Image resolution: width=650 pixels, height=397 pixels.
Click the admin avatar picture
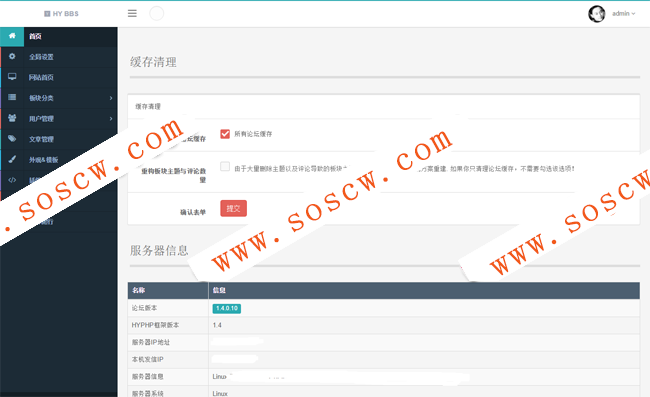pyautogui.click(x=597, y=14)
